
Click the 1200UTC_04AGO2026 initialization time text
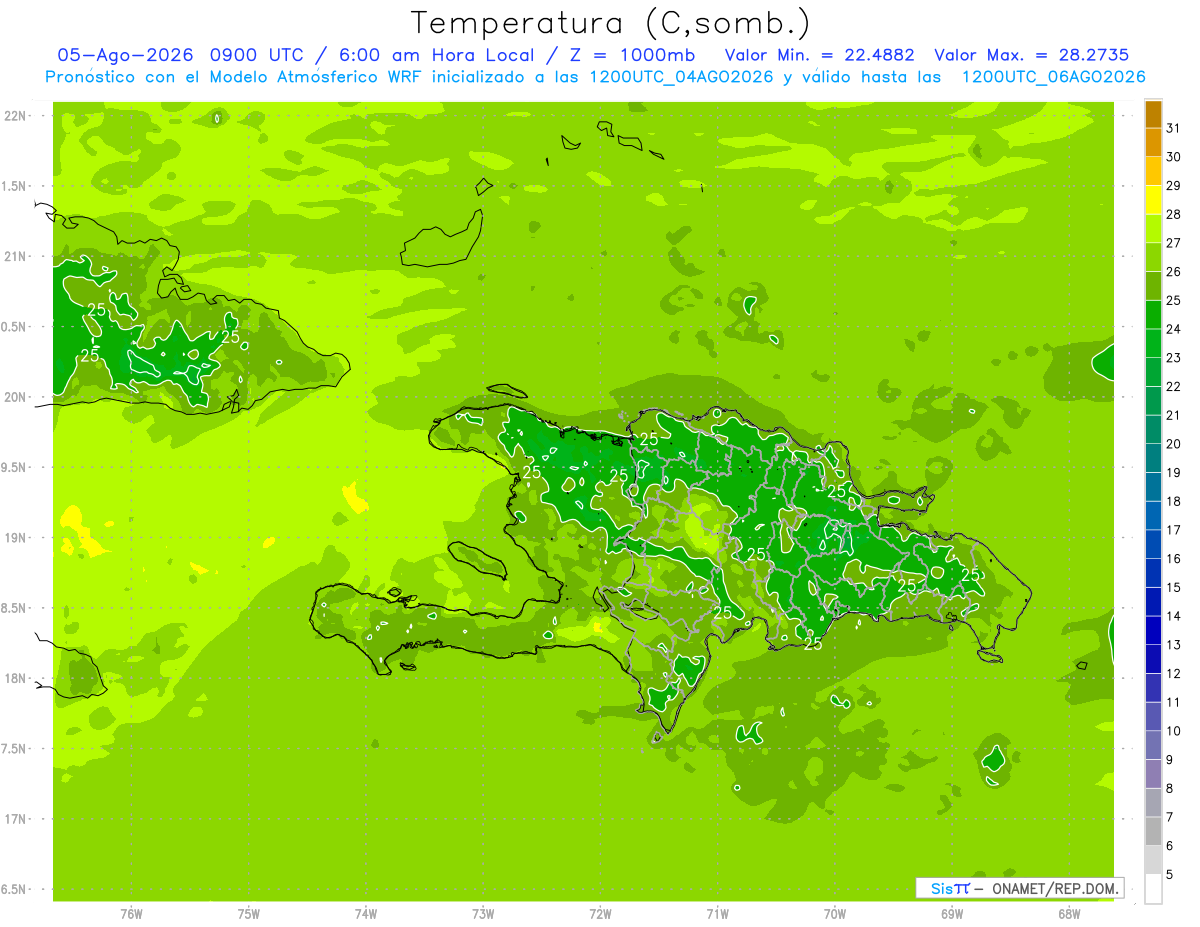click(680, 77)
